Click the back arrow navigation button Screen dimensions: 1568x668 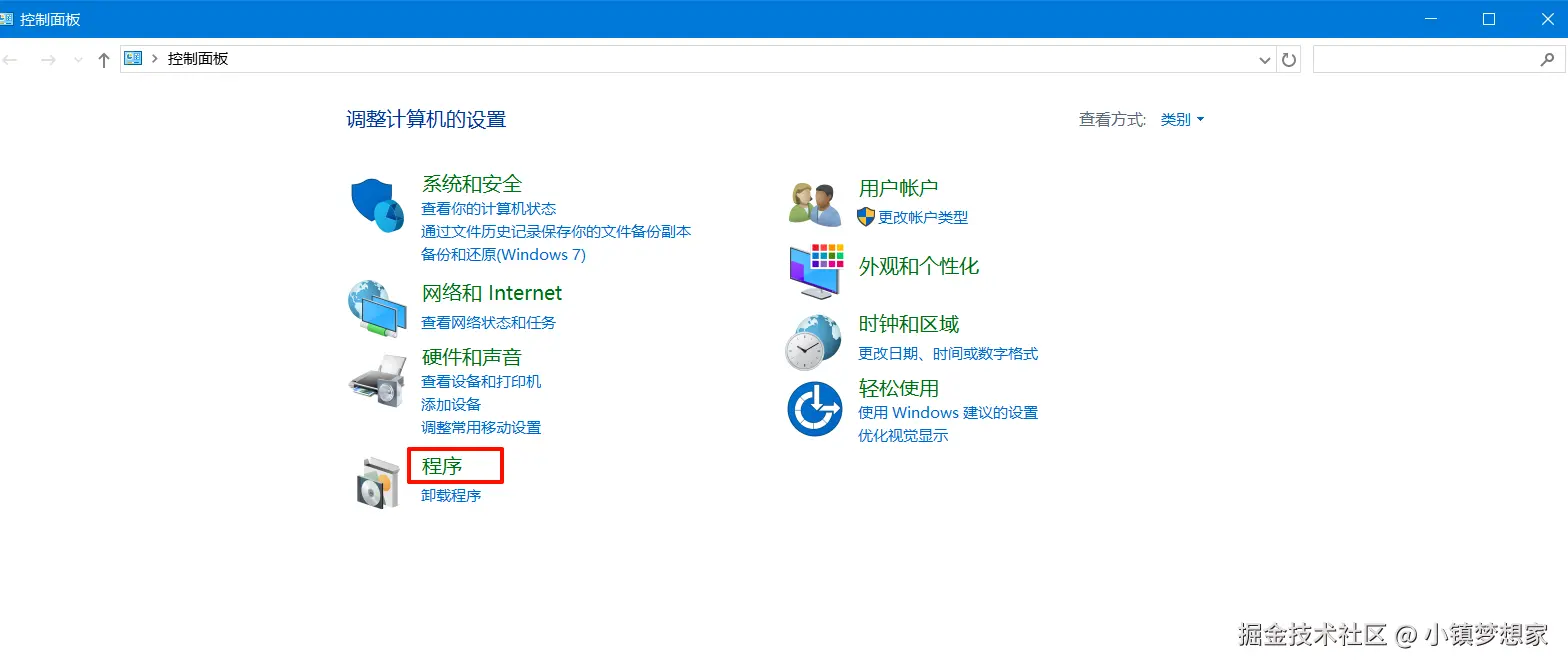pos(11,60)
